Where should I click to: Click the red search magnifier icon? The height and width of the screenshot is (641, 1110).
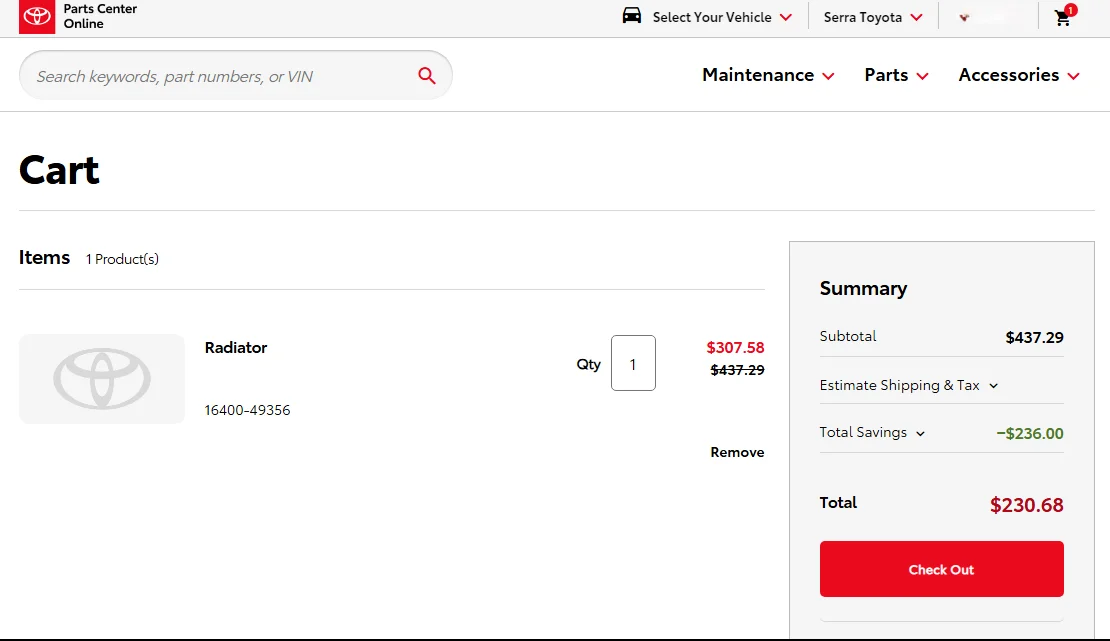(426, 75)
